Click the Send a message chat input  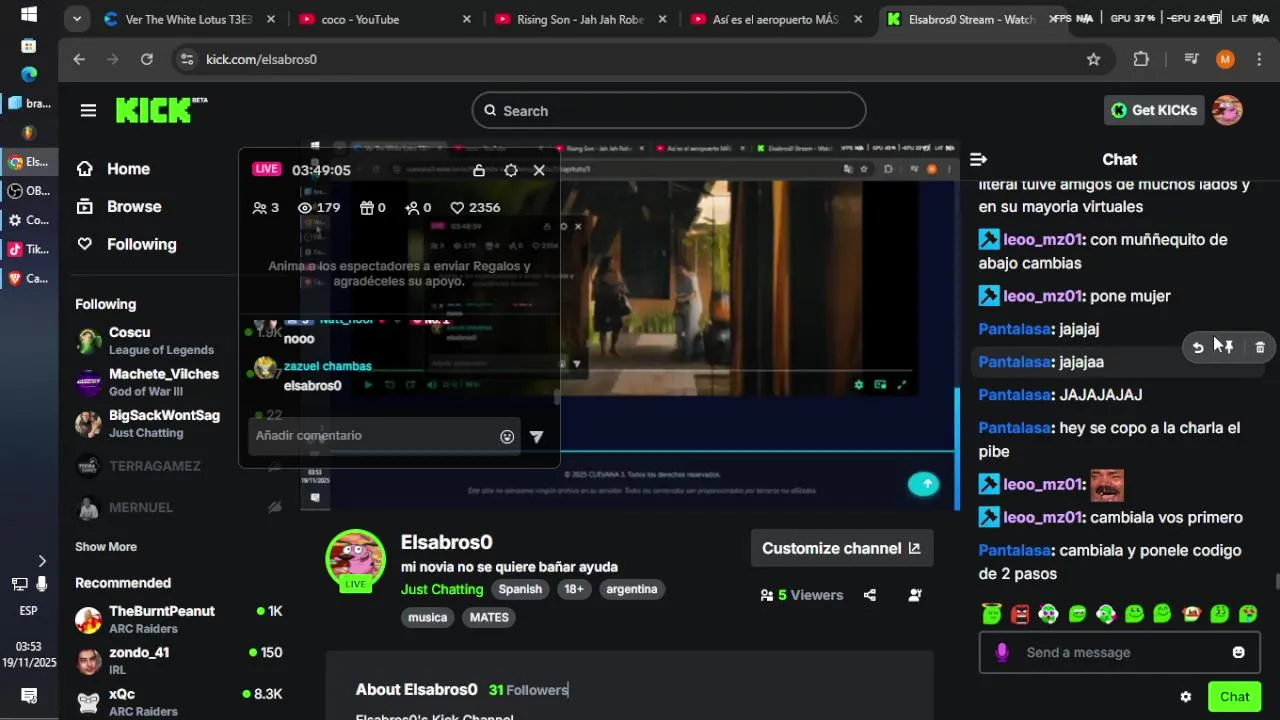[x=1120, y=652]
